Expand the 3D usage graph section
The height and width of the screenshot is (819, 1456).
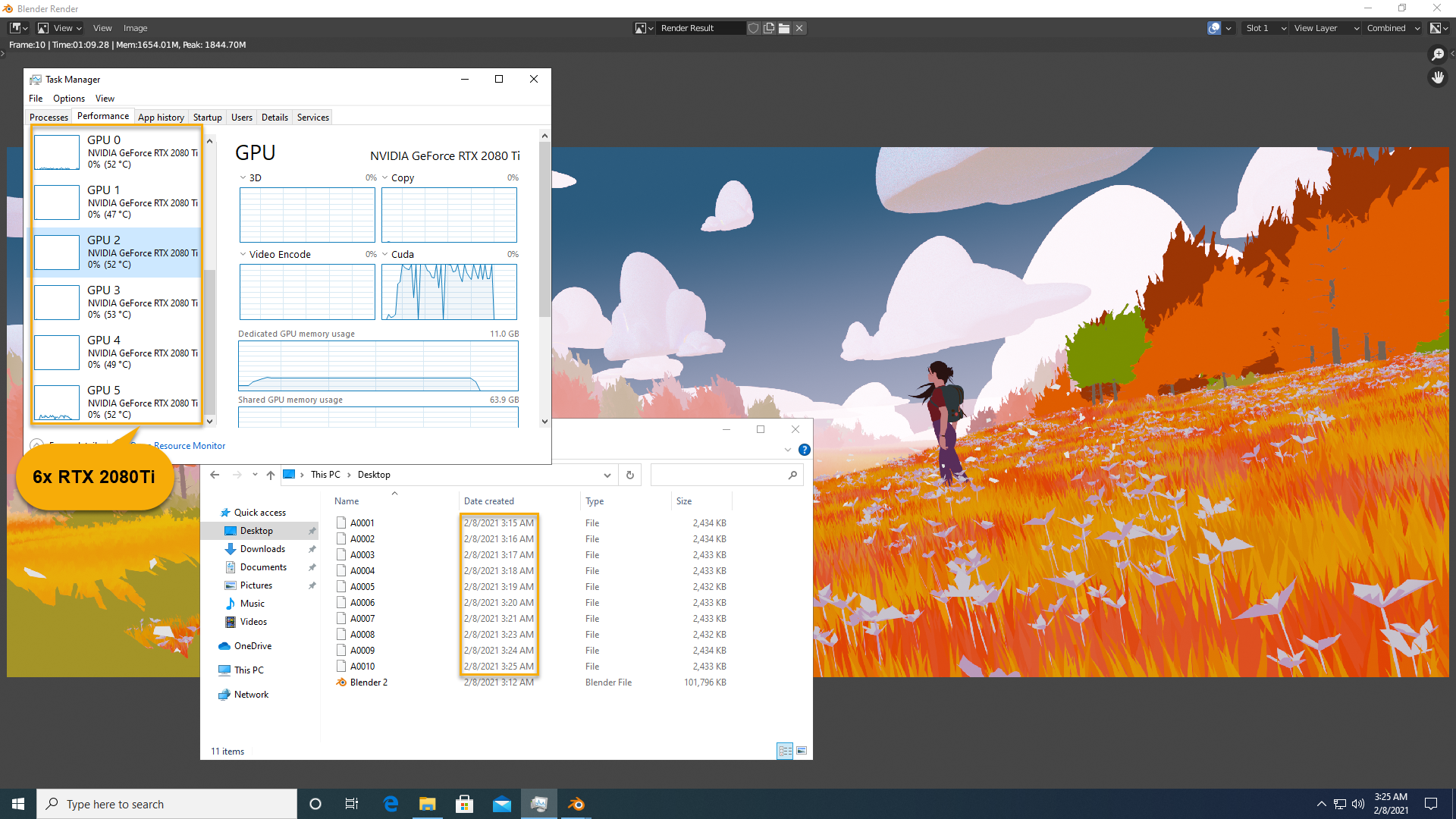[243, 178]
